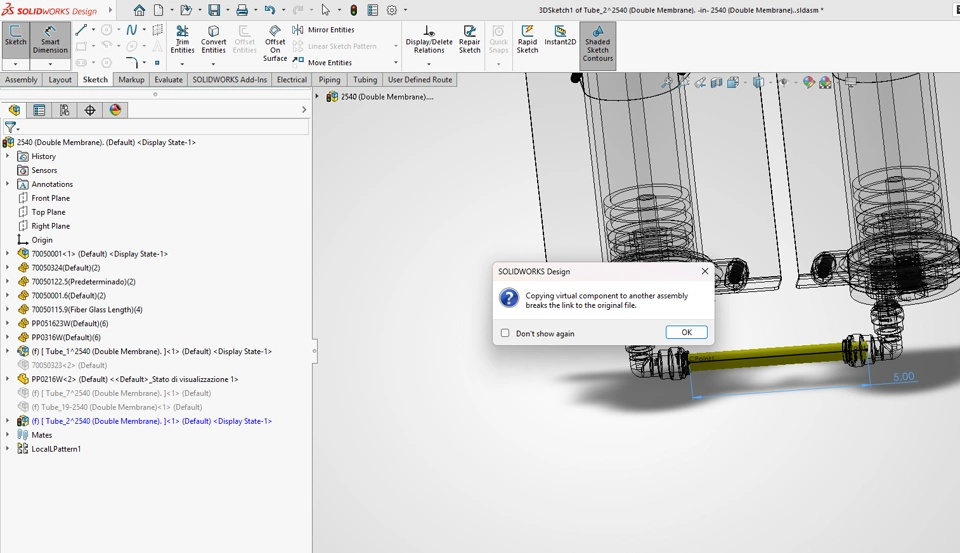Switch to the Tubing tab
This screenshot has height=553, width=960.
point(365,80)
